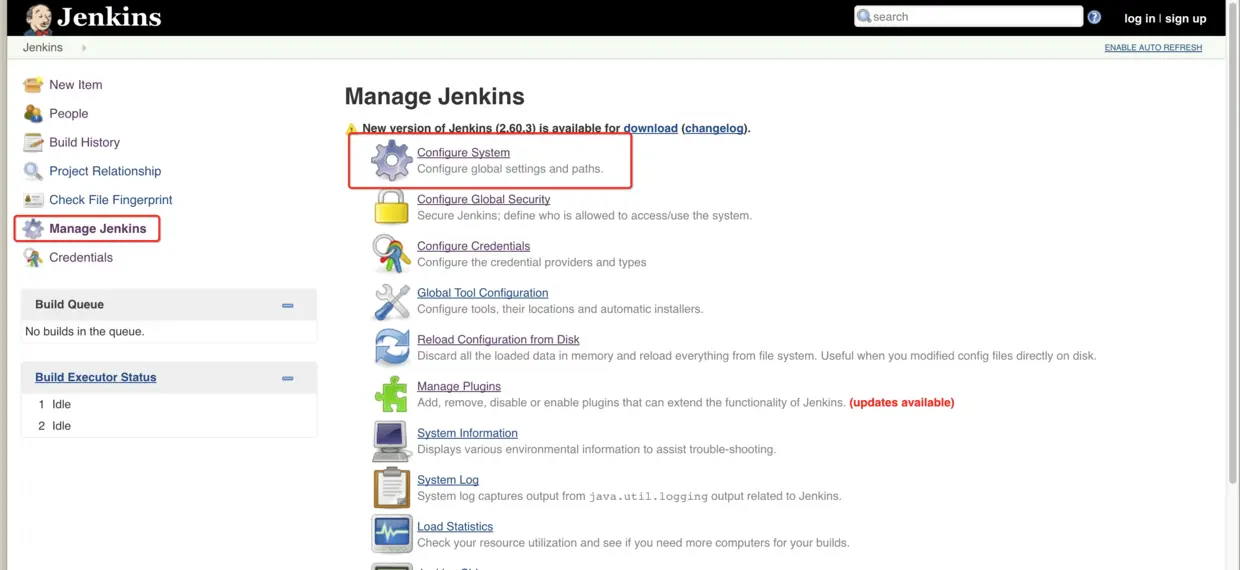Click the warning icon beside new version notice
The image size is (1240, 570).
coord(351,129)
